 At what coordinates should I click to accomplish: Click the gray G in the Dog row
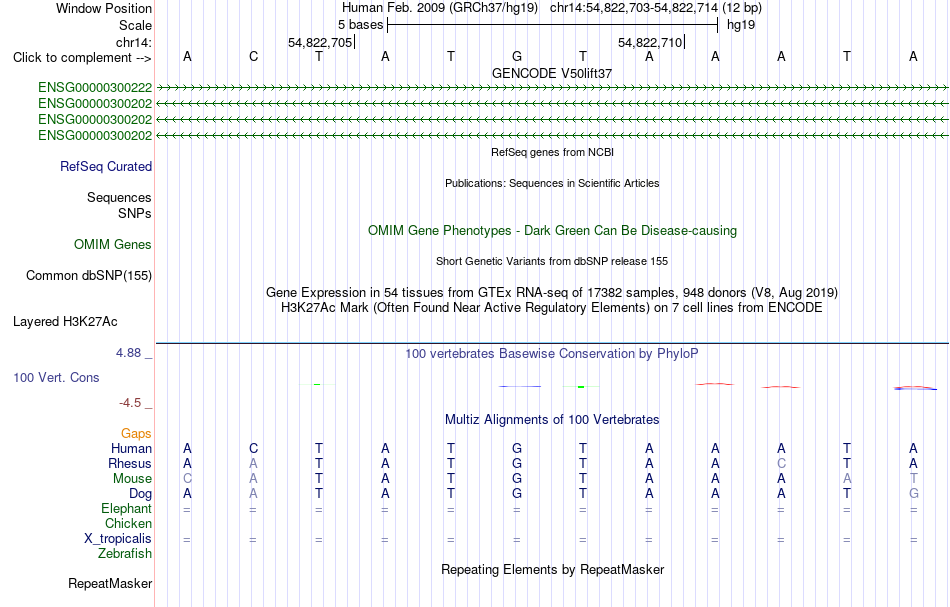point(914,494)
